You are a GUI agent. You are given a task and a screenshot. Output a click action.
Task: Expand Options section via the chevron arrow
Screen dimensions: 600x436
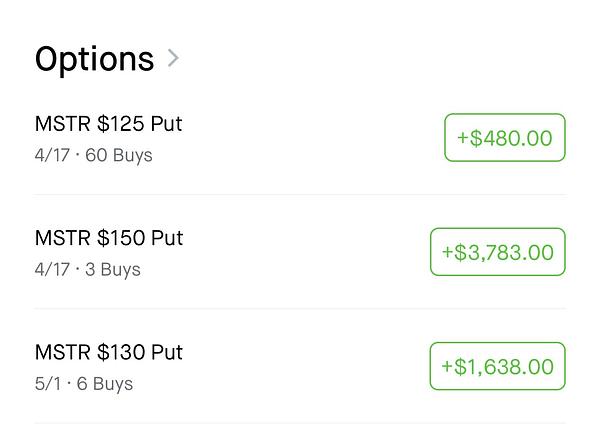[x=174, y=59]
